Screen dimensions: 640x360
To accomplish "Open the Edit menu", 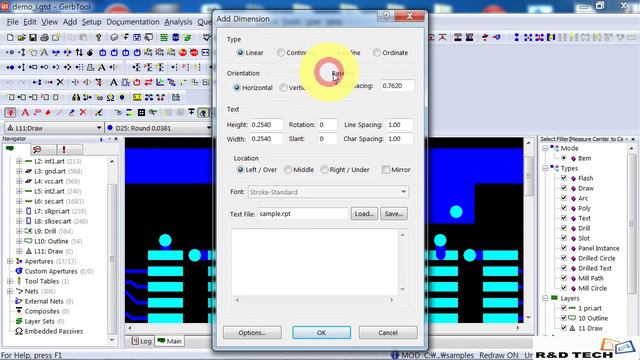I will click(x=30, y=22).
